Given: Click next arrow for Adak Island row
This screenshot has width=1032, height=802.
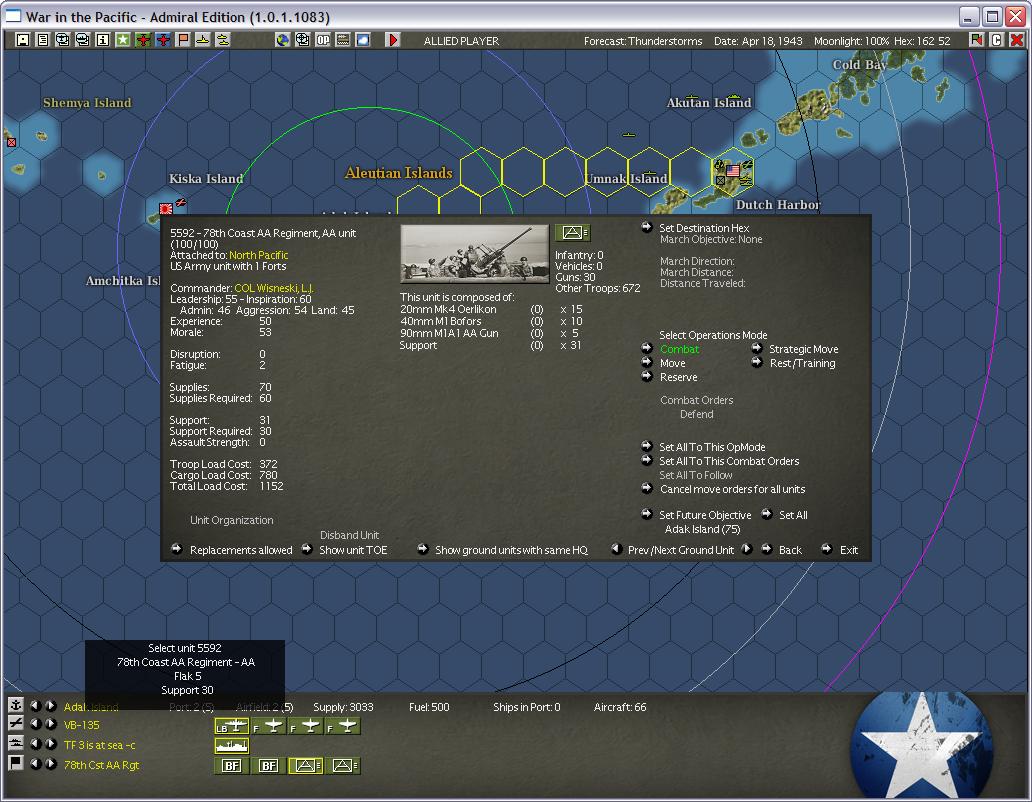Looking at the screenshot, I should tap(51, 705).
